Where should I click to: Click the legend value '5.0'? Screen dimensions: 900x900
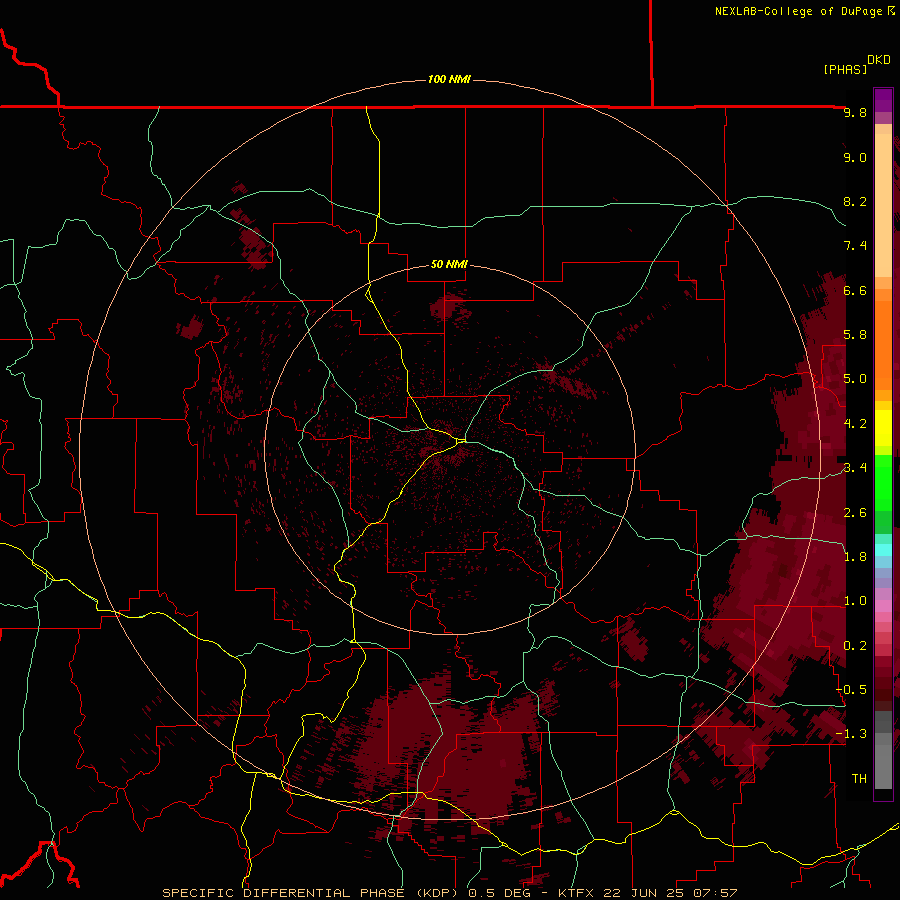tap(855, 379)
